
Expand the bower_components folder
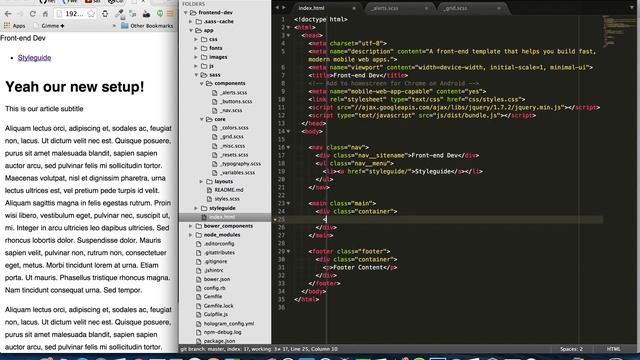click(x=191, y=226)
